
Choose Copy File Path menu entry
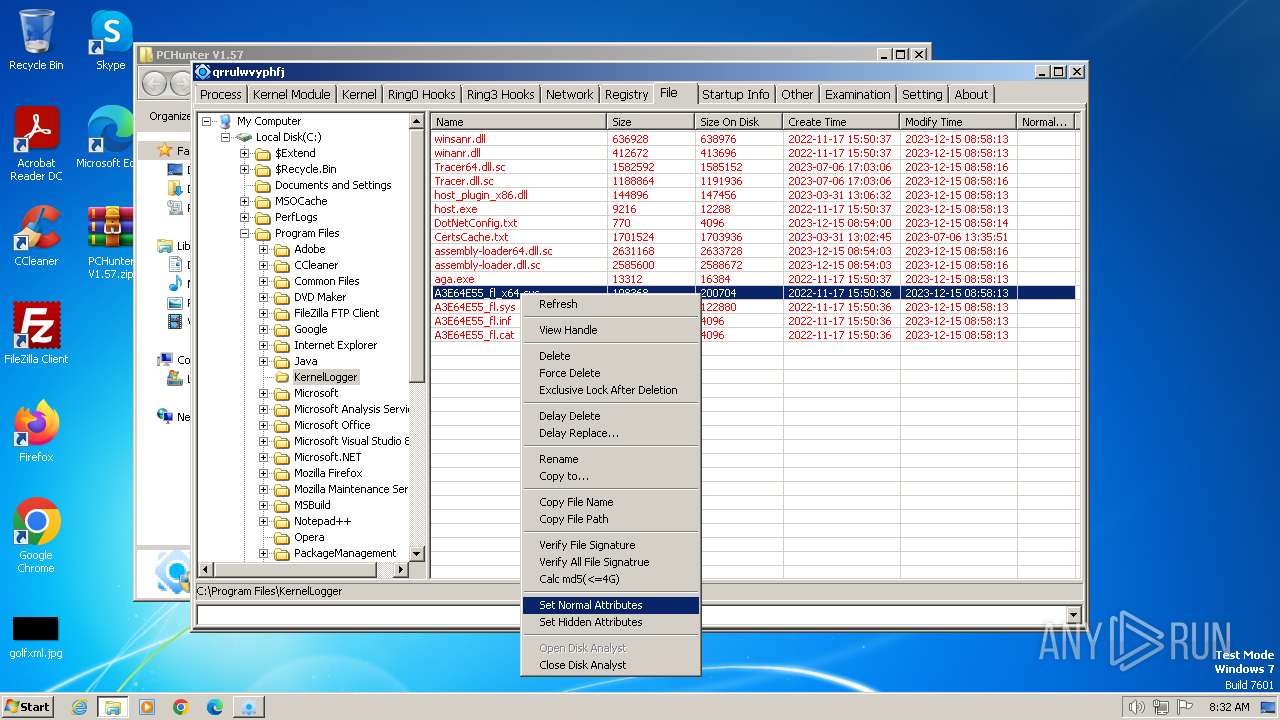[x=610, y=519]
